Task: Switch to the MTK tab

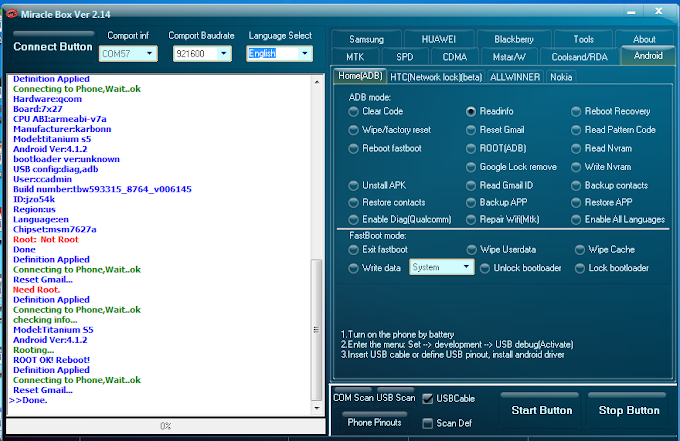Action: (x=355, y=57)
